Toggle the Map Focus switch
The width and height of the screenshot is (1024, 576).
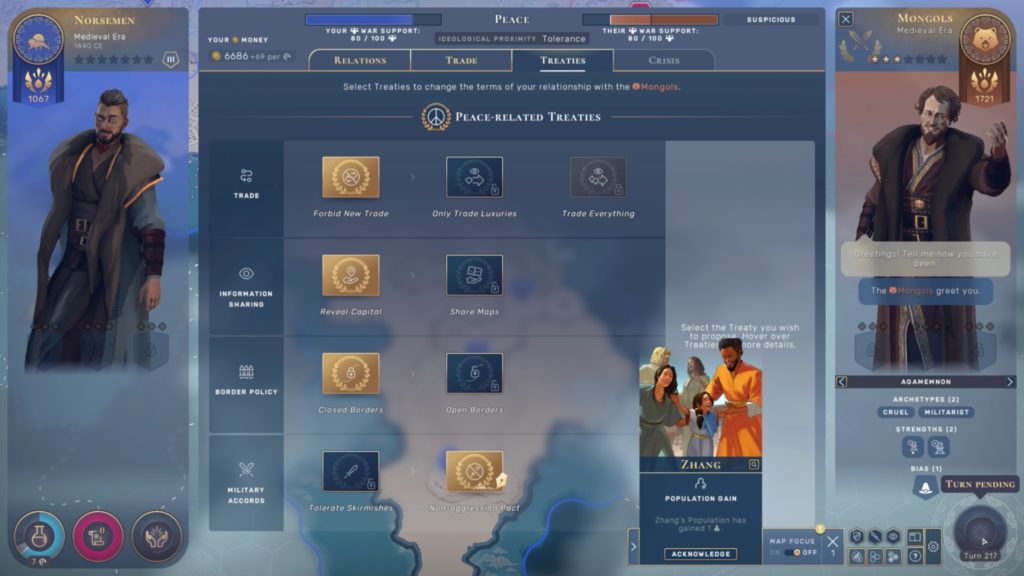coord(792,552)
